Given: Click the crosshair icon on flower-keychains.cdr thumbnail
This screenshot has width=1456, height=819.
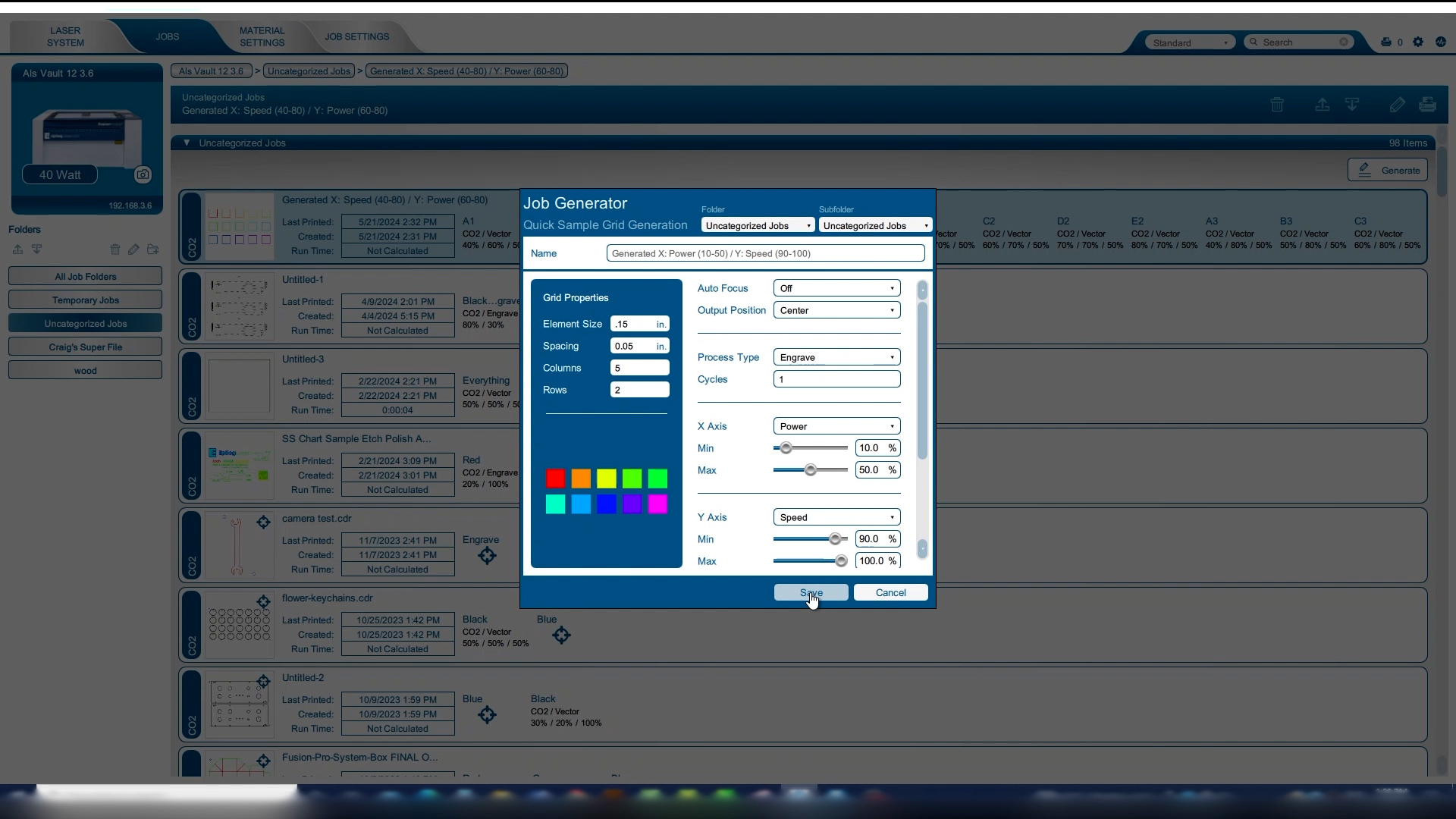Looking at the screenshot, I should (x=263, y=601).
